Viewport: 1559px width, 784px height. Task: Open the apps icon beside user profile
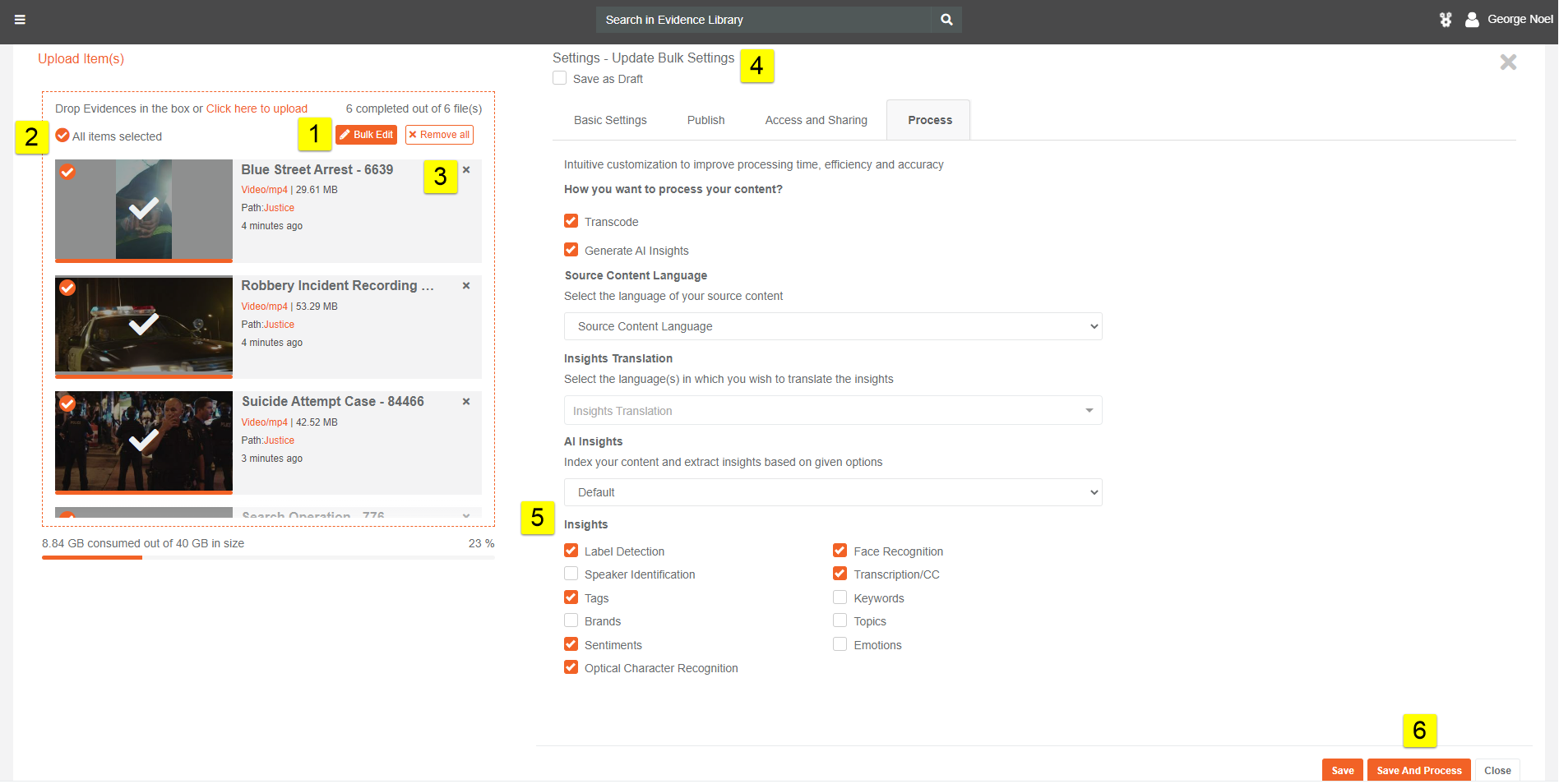[x=1446, y=20]
